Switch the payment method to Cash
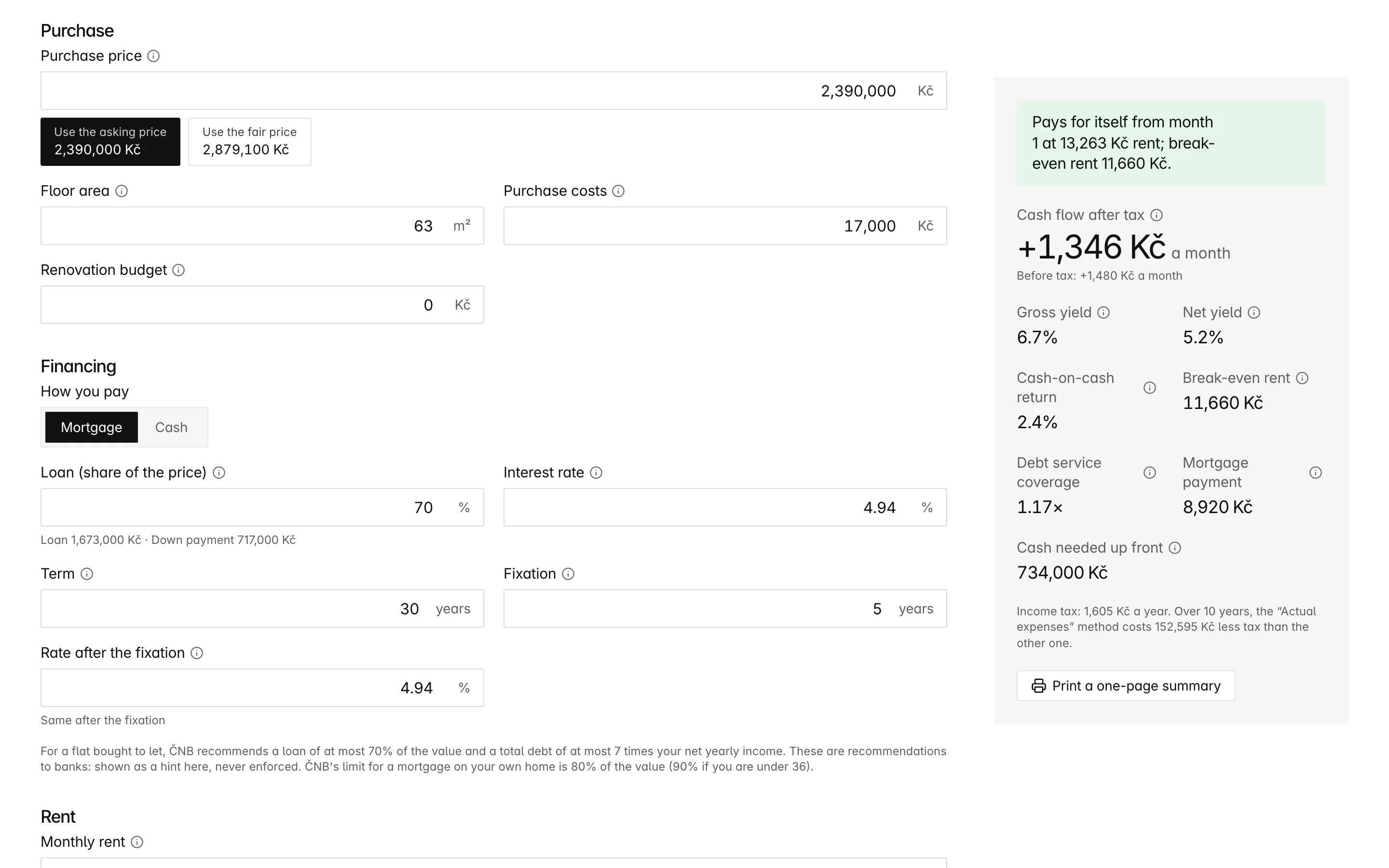This screenshot has height=868, width=1389. 171,427
